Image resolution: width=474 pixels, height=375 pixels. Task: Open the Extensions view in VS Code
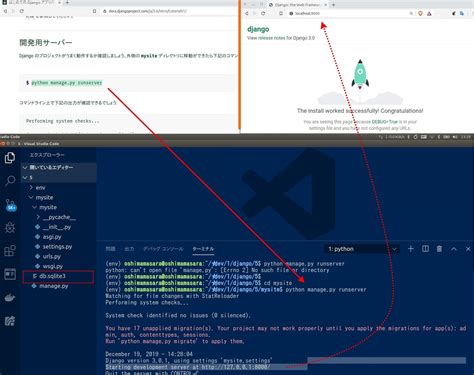click(10, 250)
